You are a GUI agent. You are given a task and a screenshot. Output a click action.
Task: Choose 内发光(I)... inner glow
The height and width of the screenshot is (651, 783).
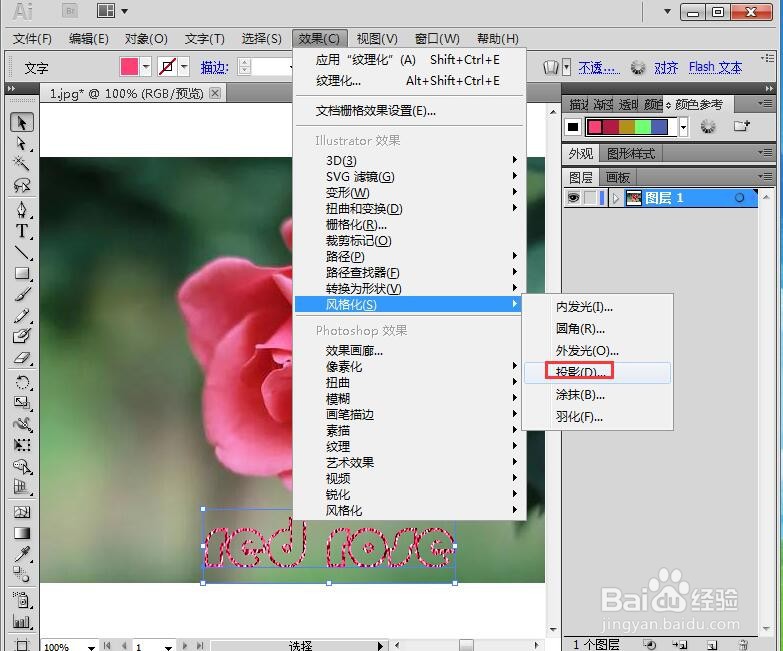click(x=597, y=307)
